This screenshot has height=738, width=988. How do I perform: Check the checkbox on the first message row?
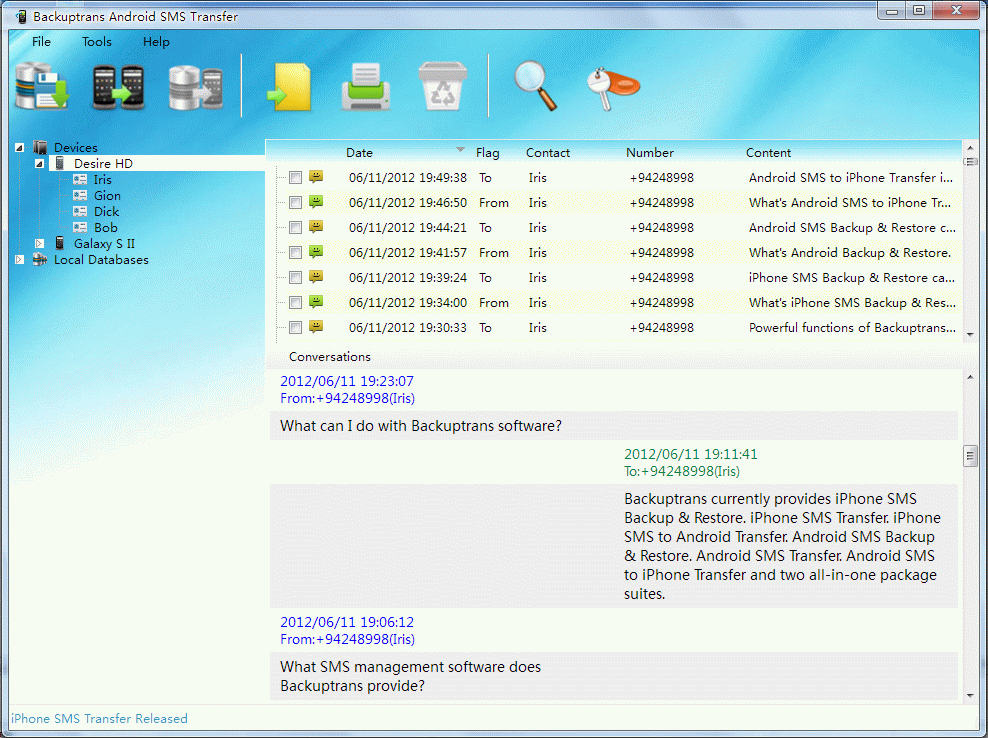pos(295,177)
